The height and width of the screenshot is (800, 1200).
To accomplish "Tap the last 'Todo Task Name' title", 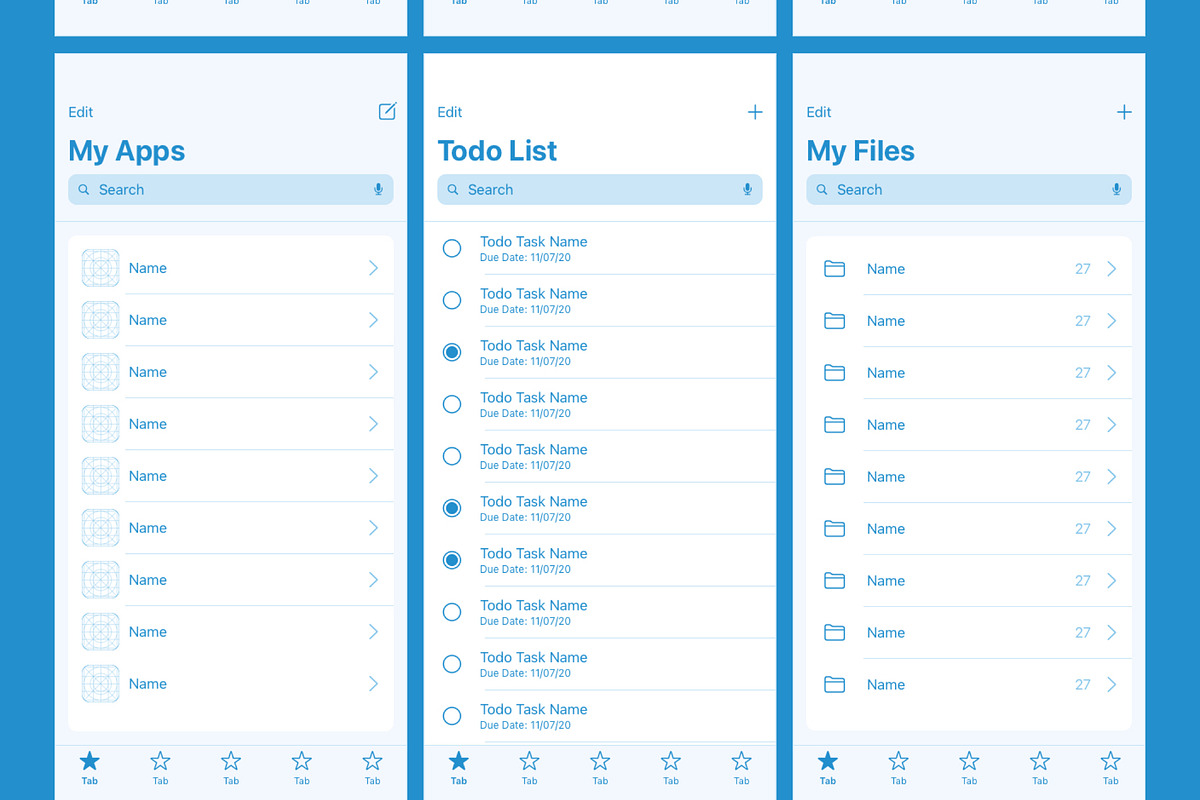I will click(534, 709).
